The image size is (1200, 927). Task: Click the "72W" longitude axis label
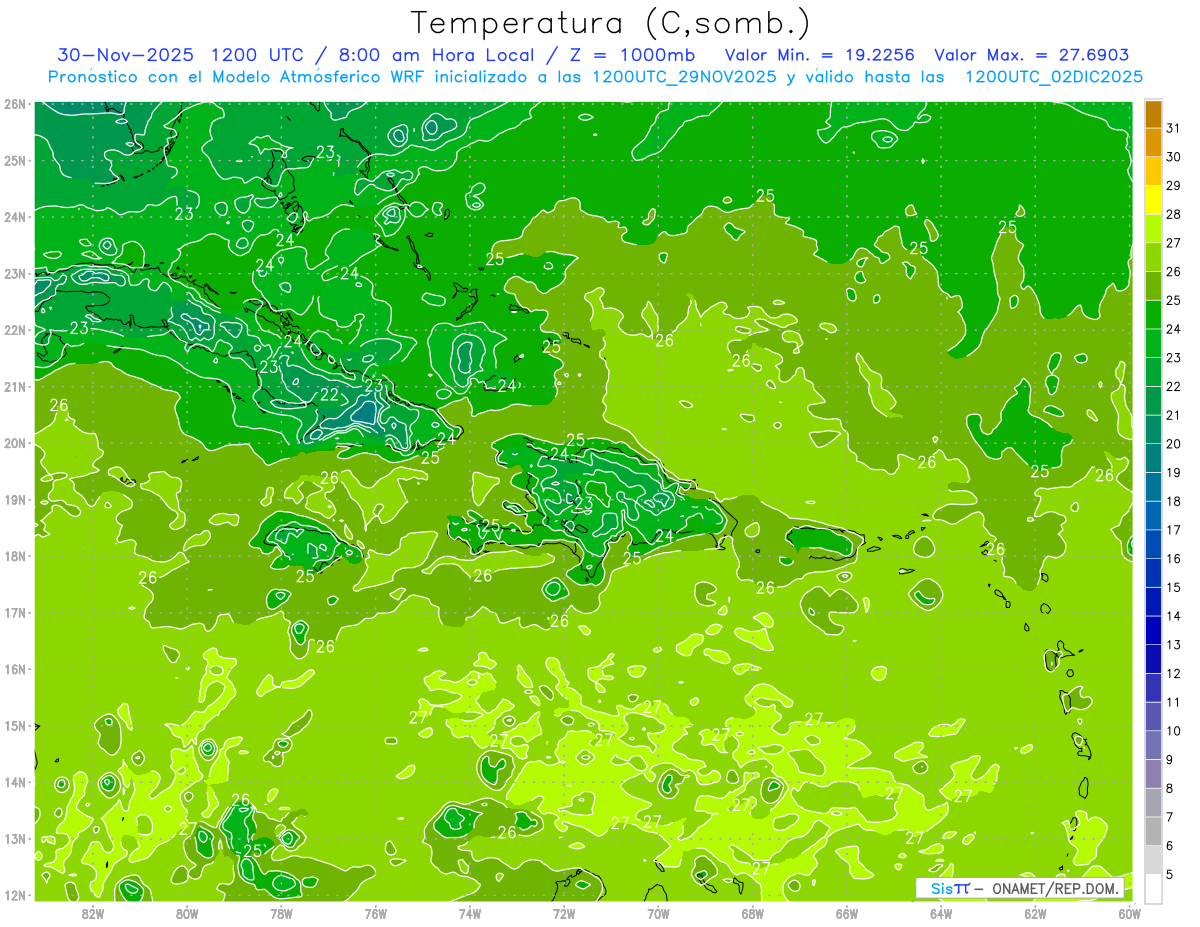pos(564,913)
